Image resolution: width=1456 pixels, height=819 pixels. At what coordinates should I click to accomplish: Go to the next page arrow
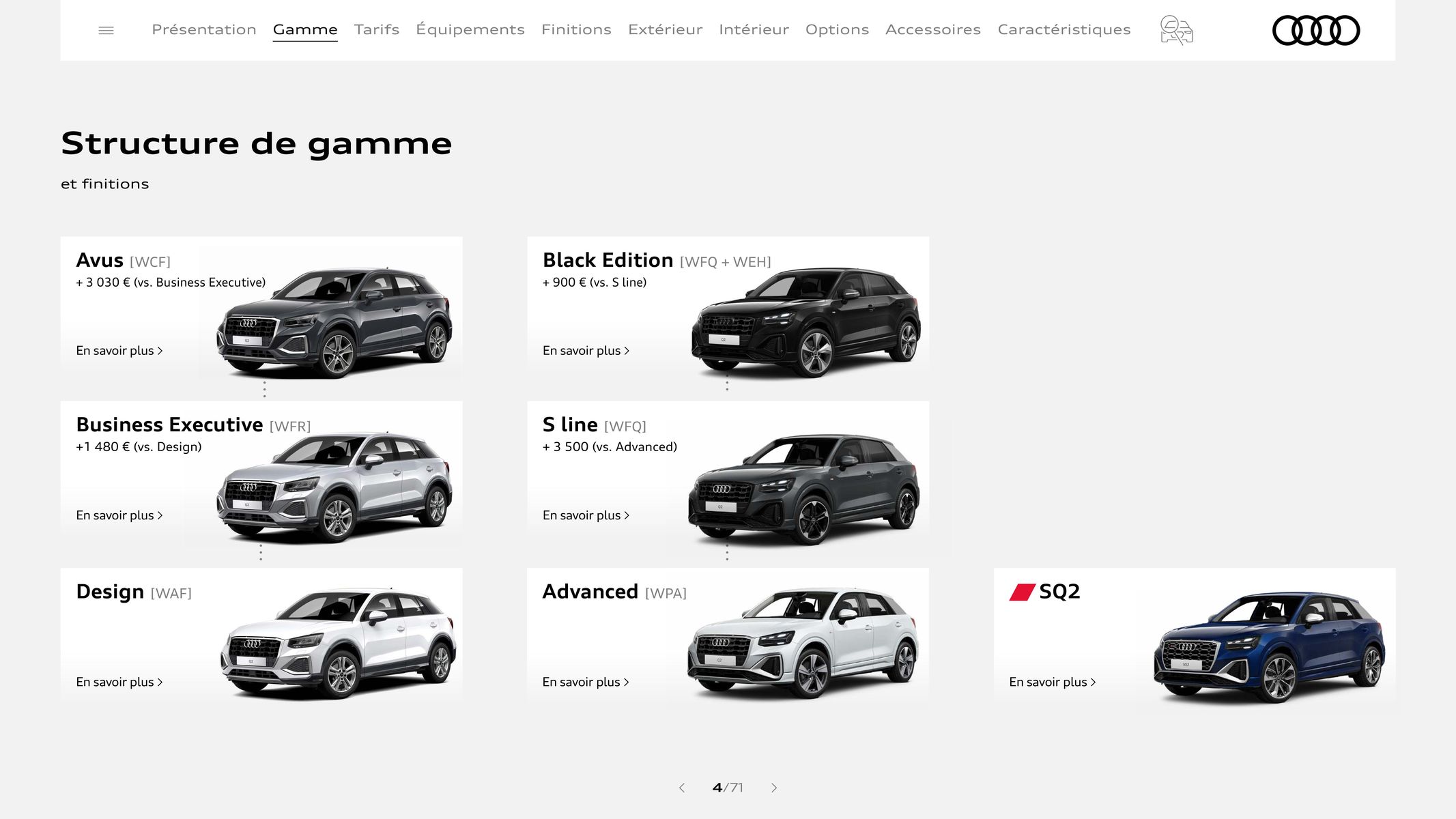[x=774, y=788]
